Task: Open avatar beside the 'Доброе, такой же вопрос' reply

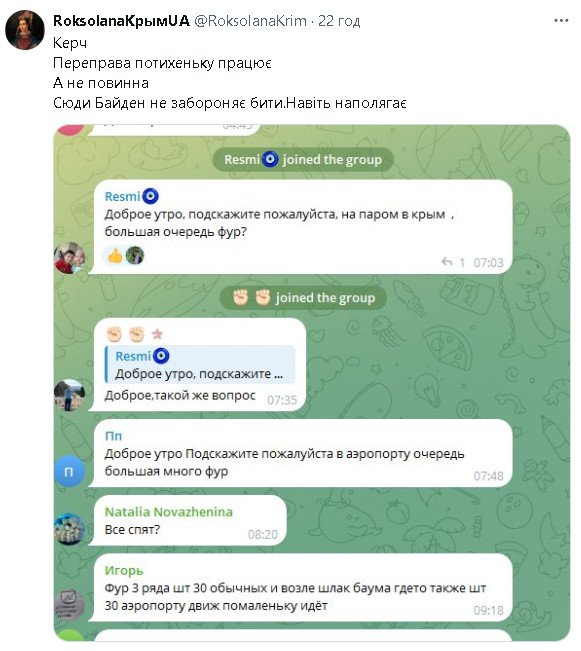Action: click(69, 395)
